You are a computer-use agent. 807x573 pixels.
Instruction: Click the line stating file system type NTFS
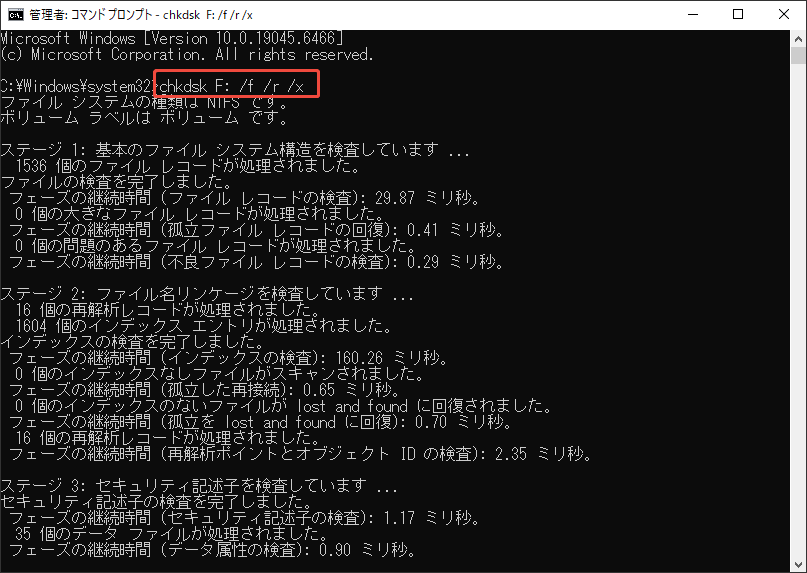[144, 102]
